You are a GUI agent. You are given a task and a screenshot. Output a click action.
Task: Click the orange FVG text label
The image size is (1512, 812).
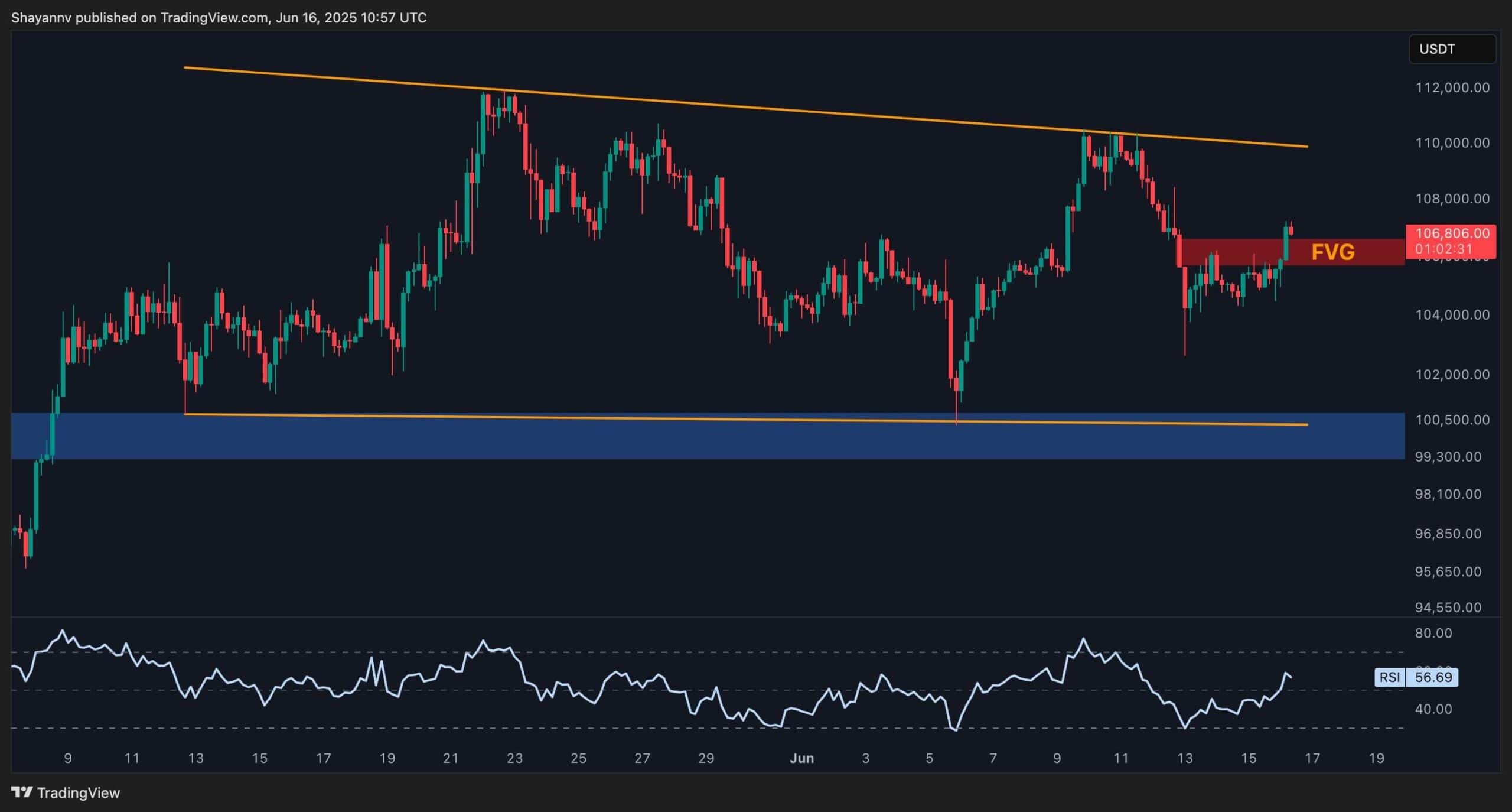pos(1332,252)
